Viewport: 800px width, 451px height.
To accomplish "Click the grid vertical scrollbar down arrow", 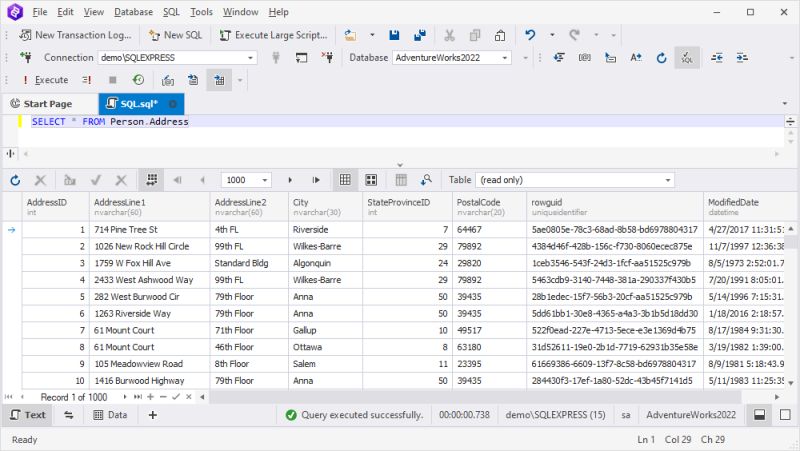I will point(791,383).
